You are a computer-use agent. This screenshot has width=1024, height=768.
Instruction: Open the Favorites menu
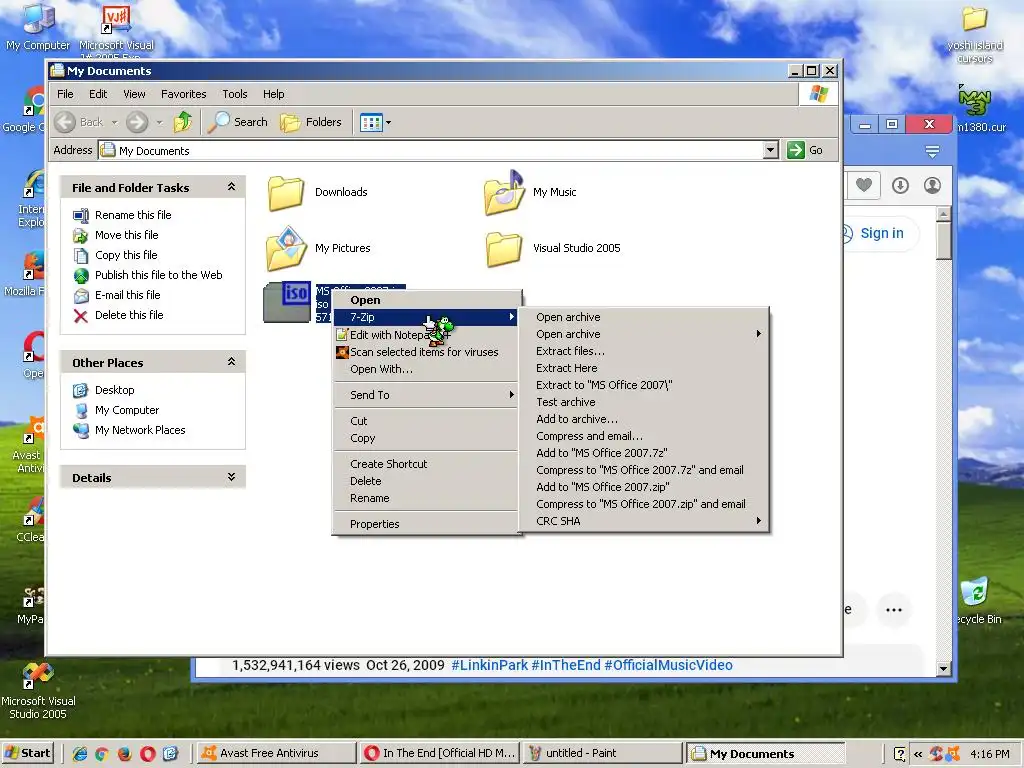(x=184, y=94)
